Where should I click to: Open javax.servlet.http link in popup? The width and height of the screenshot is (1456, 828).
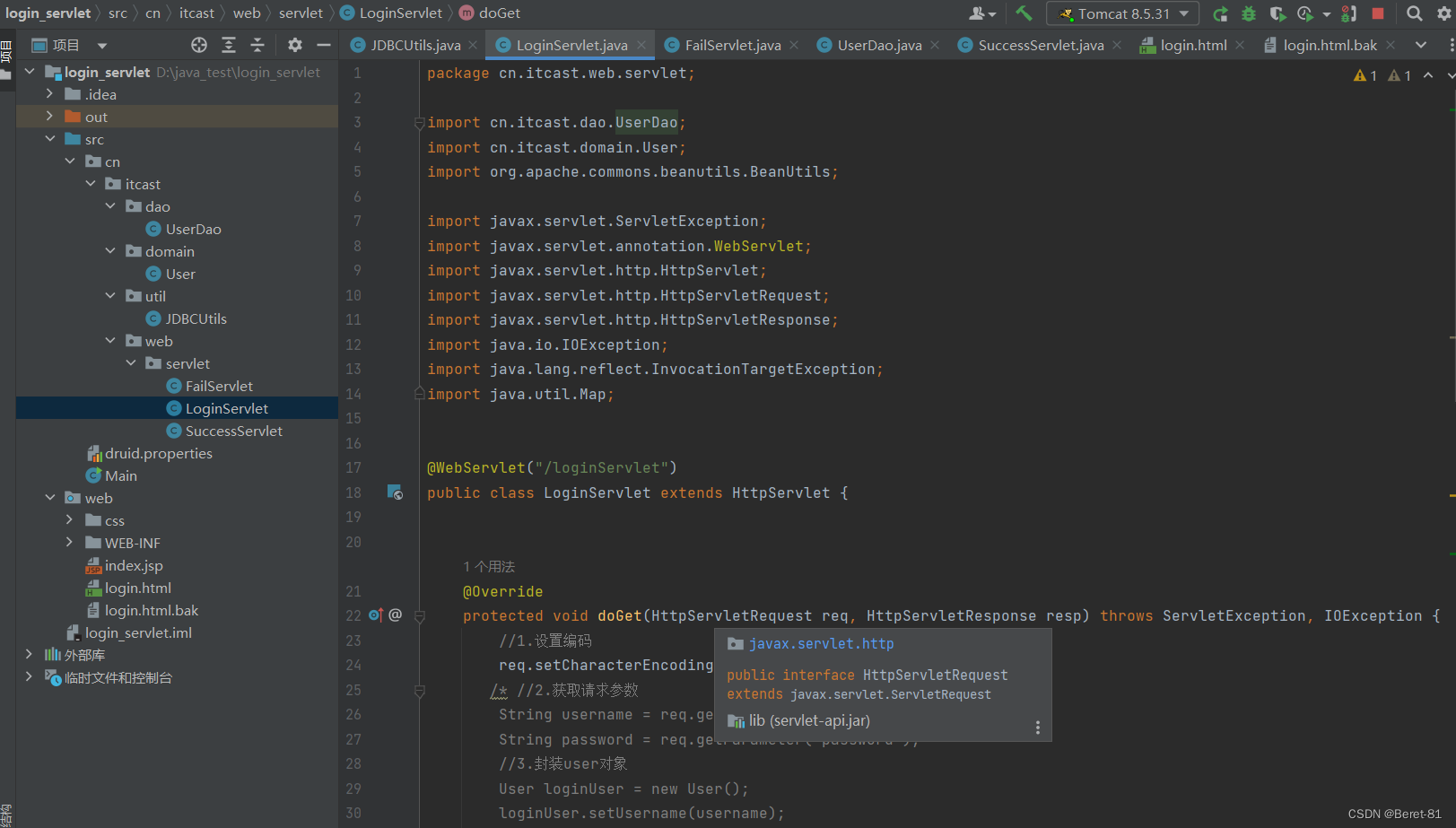tap(821, 643)
